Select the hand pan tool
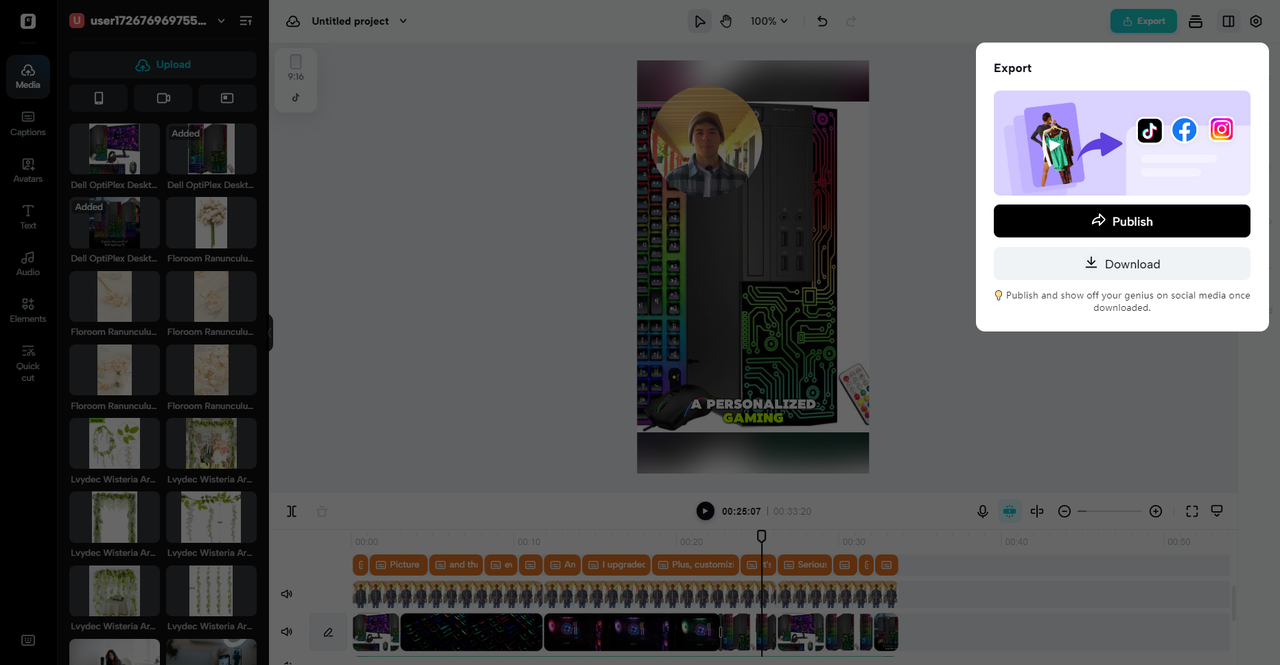Screen dimensions: 1280x665 (727, 21)
